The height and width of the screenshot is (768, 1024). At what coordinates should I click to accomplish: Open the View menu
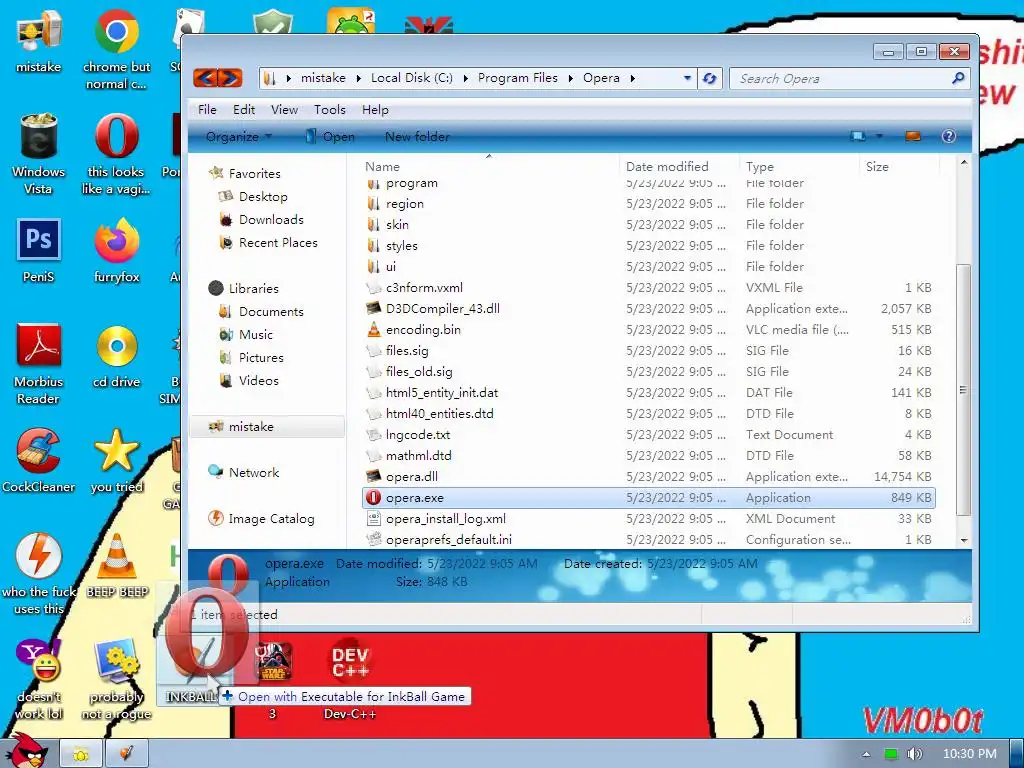click(284, 110)
